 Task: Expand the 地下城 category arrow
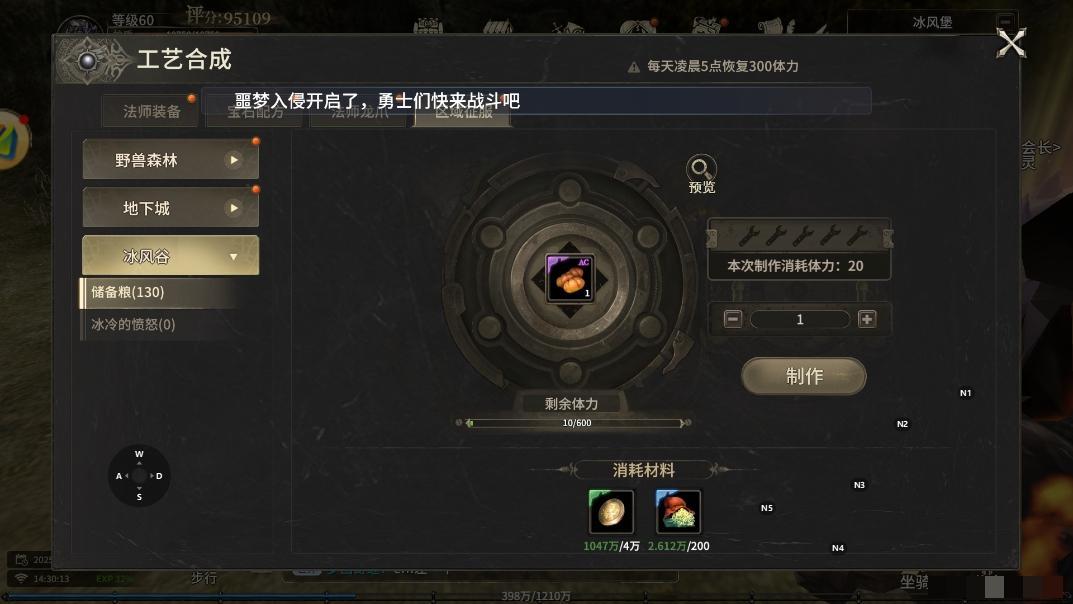(234, 208)
